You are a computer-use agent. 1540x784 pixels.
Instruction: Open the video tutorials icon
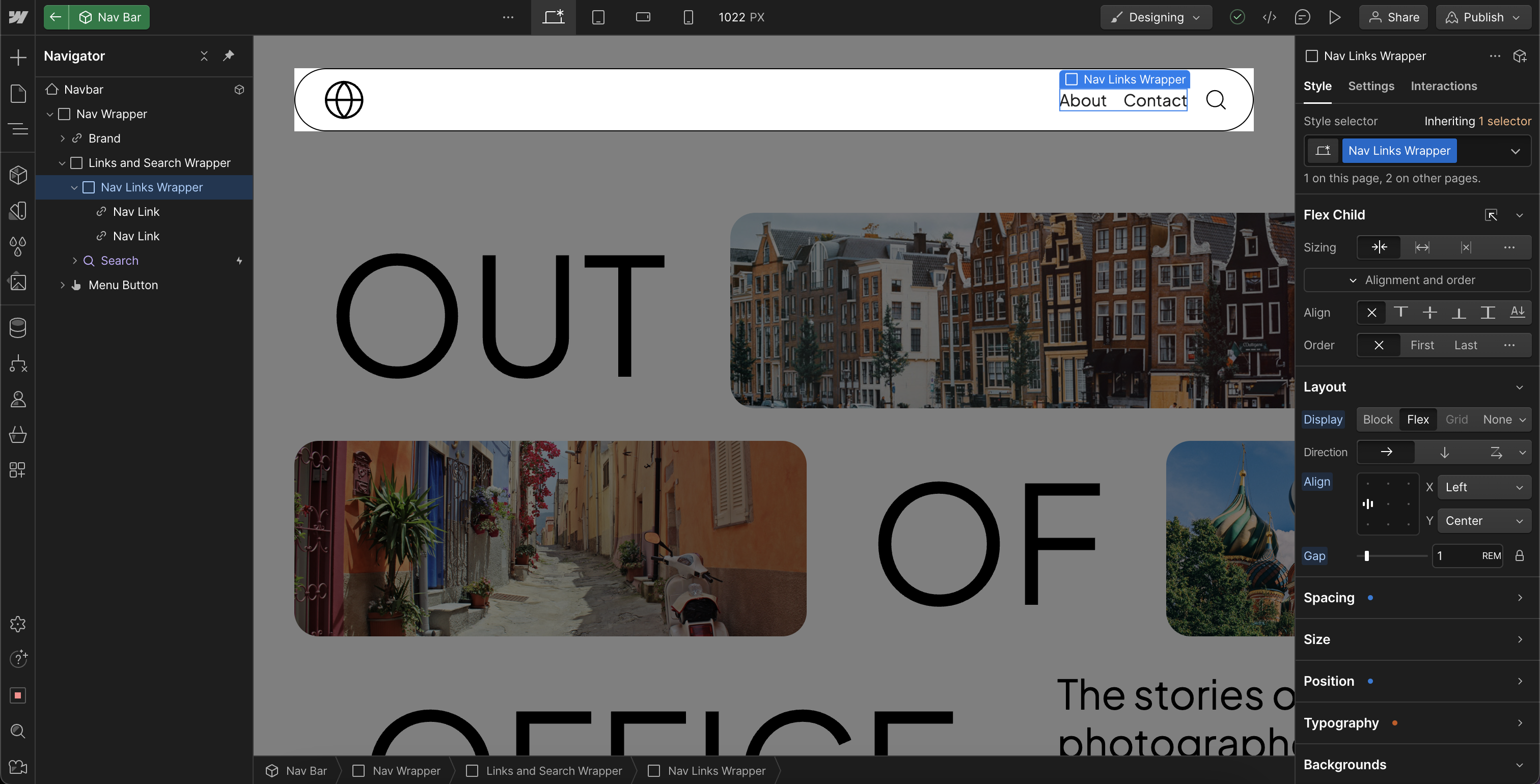click(18, 767)
